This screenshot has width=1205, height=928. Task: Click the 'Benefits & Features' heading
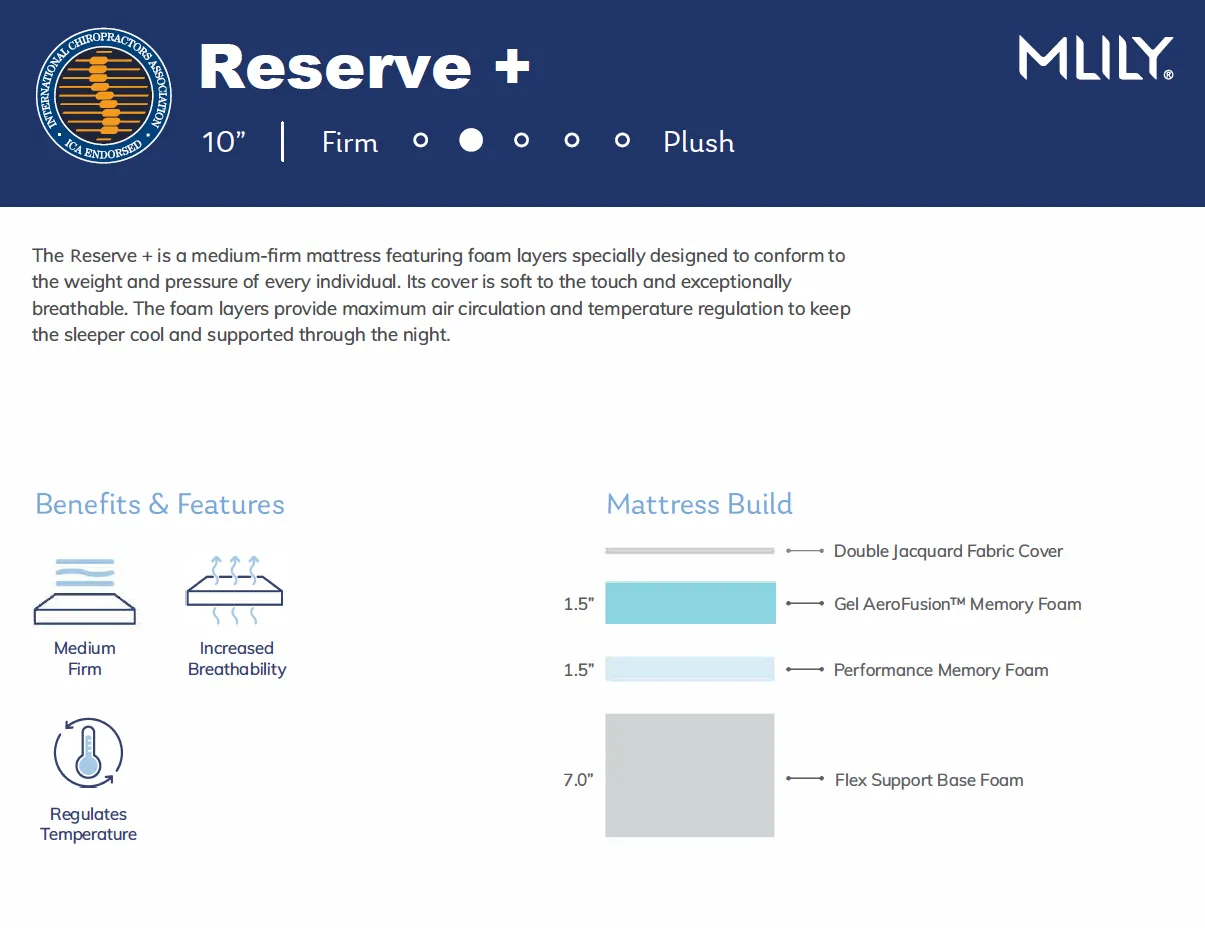(160, 504)
